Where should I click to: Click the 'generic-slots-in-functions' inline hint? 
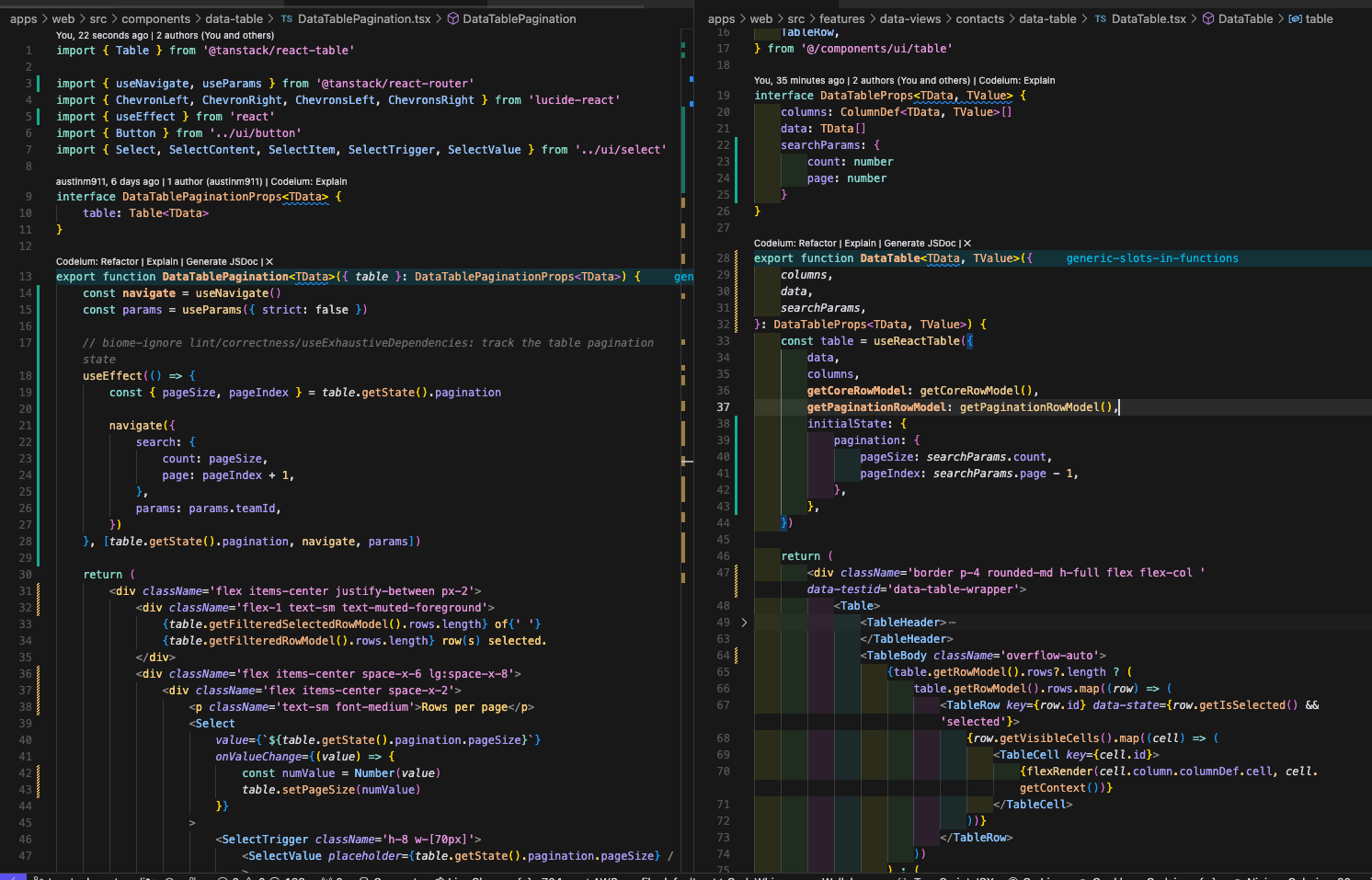[1152, 258]
